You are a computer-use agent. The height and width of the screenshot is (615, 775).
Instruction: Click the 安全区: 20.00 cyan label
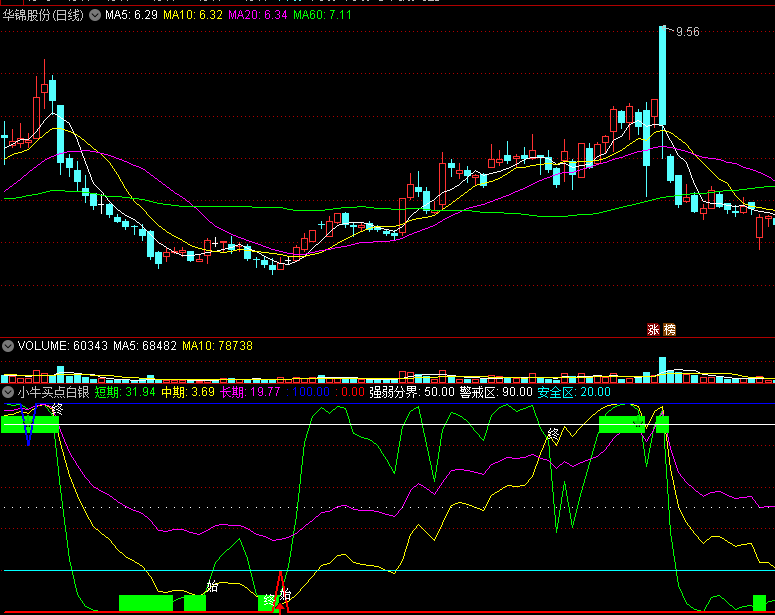(x=574, y=393)
